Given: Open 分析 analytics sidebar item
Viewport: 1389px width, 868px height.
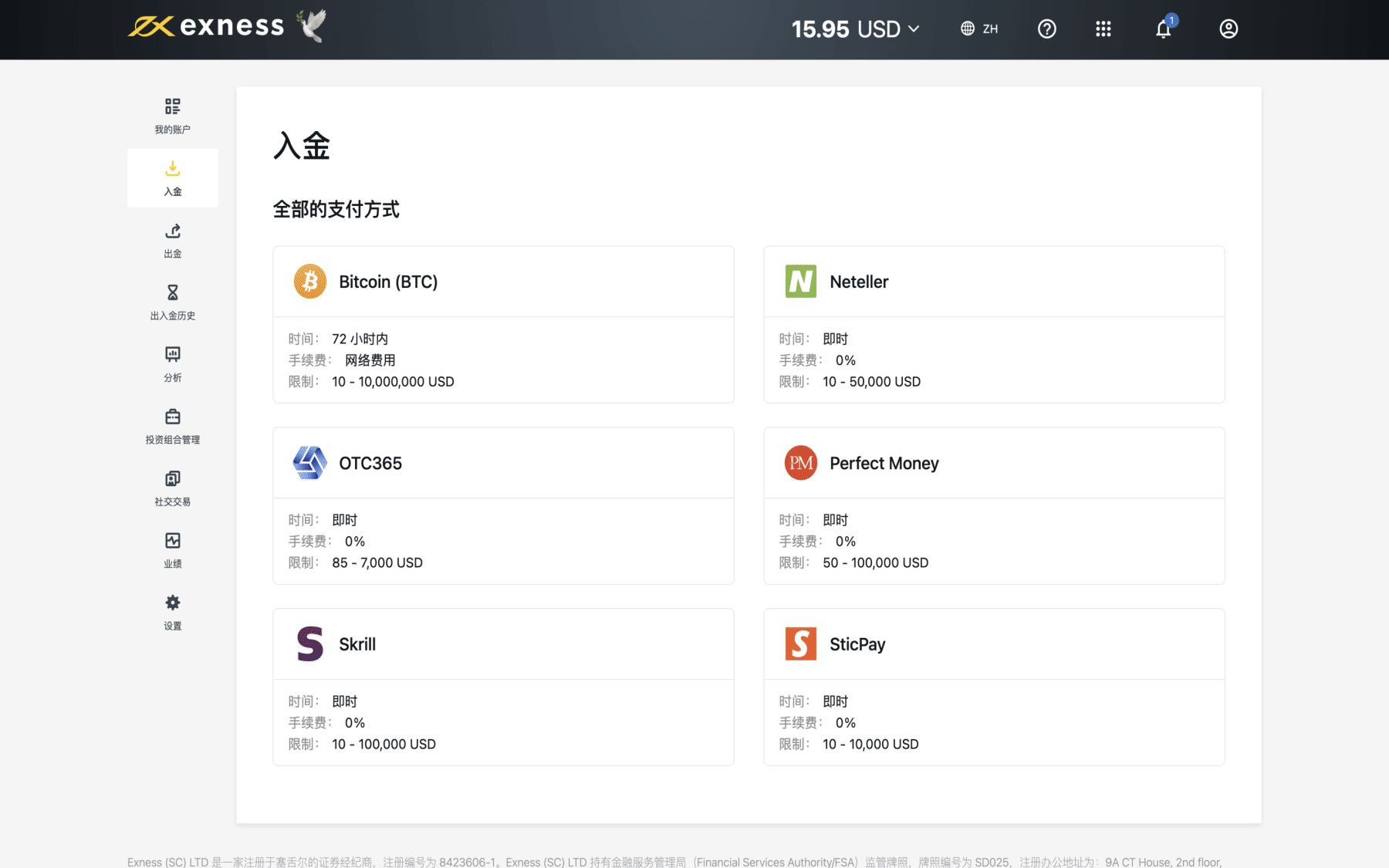Looking at the screenshot, I should coord(172,363).
